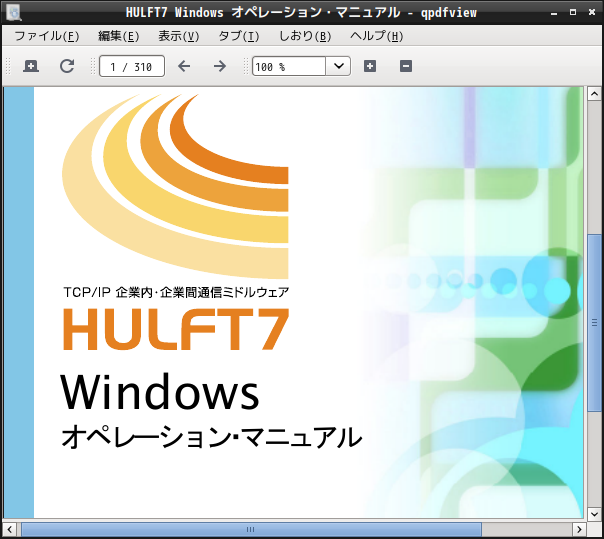Image resolution: width=604 pixels, height=539 pixels.
Task: Click the zoom out minus icon
Action: point(406,66)
